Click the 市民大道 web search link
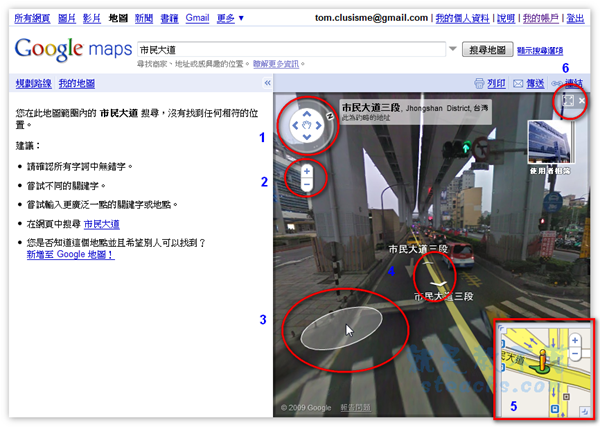600x427 pixels. [101, 224]
